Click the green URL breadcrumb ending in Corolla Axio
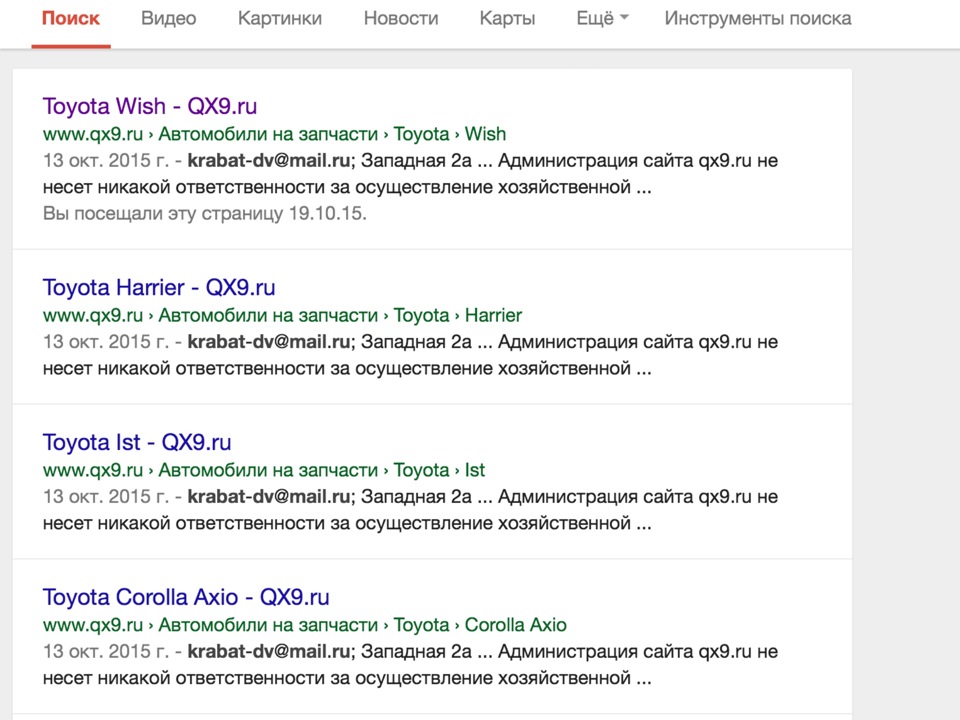This screenshot has width=960, height=720. 304,624
